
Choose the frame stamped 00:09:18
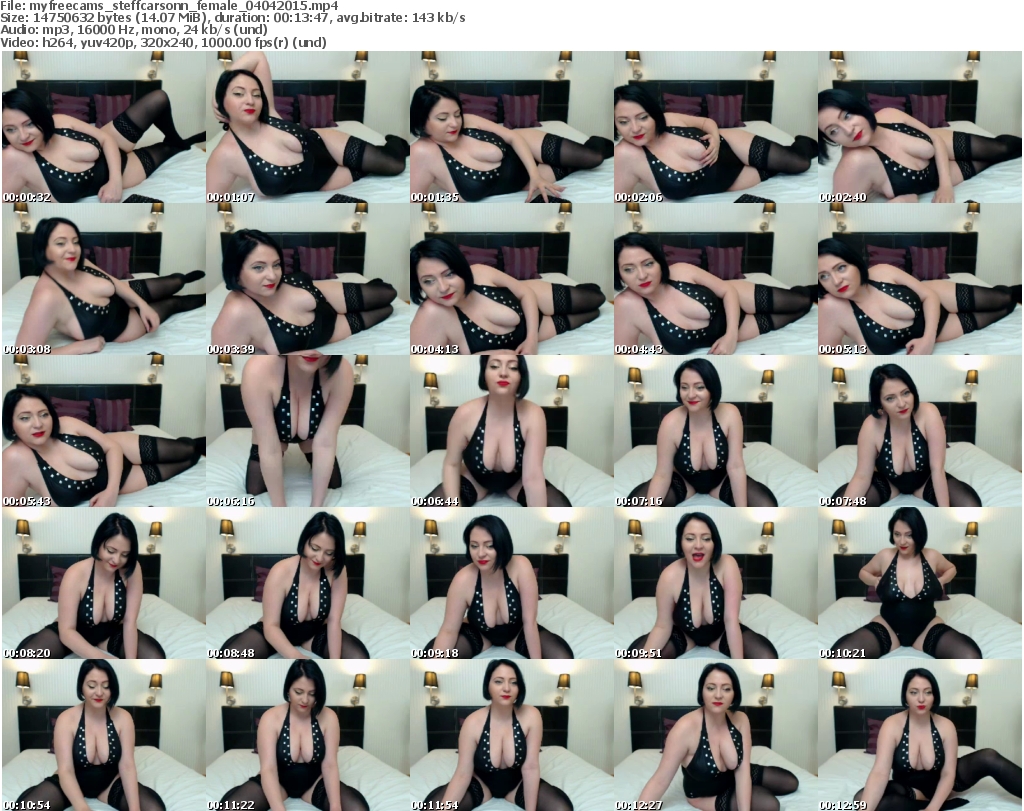point(511,583)
